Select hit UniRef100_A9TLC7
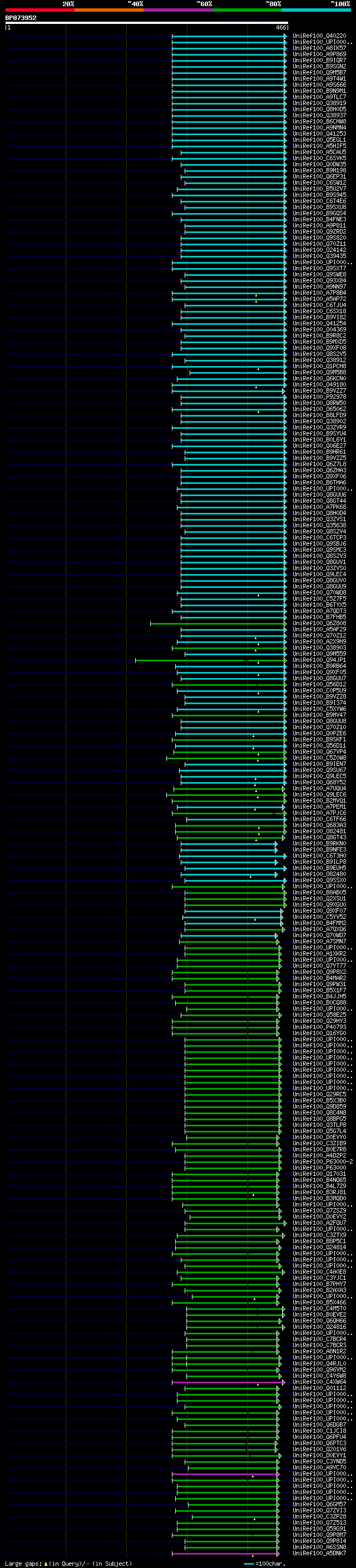The height and width of the screenshot is (1568, 356). tap(319, 97)
